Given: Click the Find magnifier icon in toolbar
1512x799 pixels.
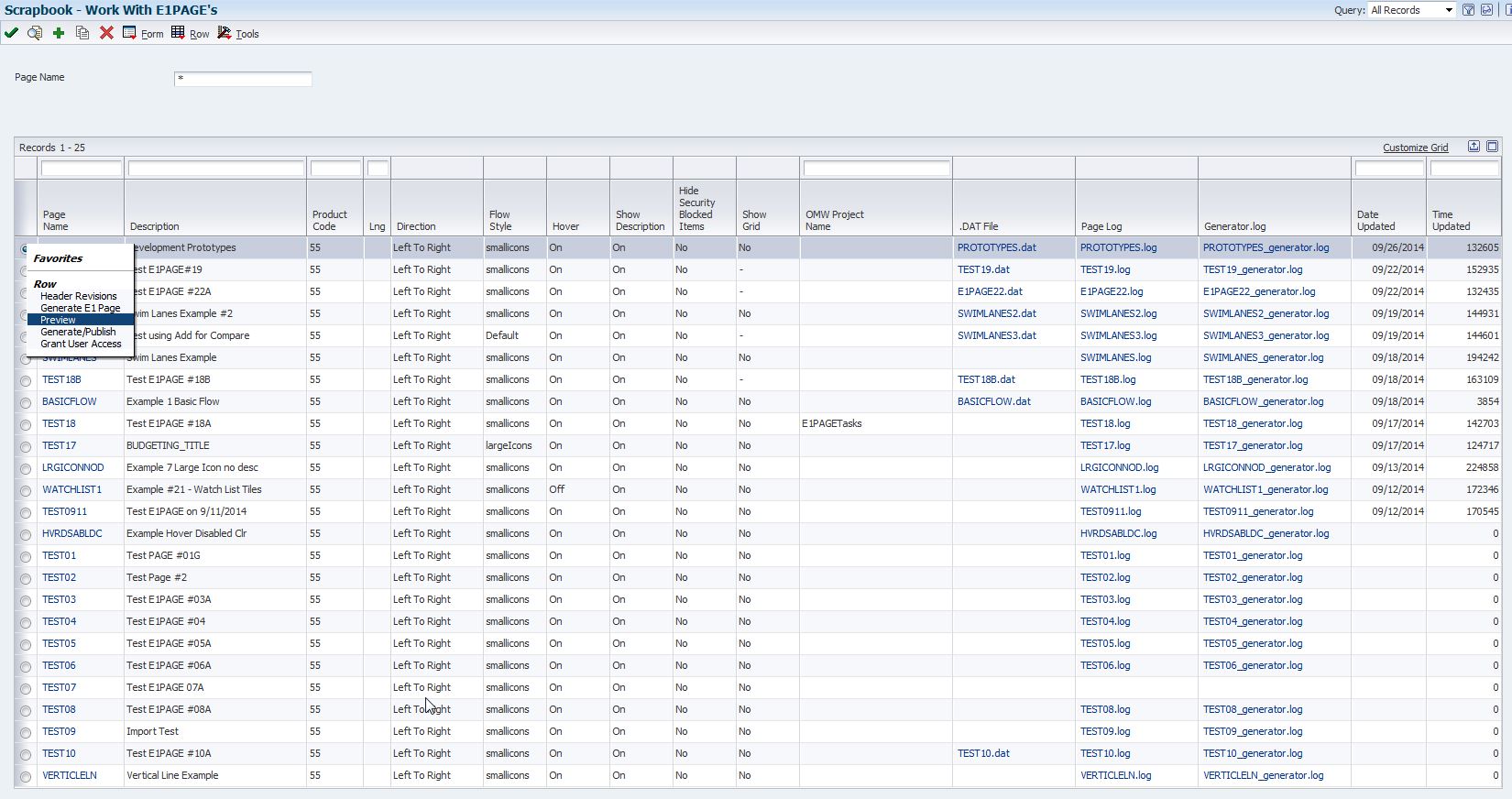Looking at the screenshot, I should click(x=35, y=33).
